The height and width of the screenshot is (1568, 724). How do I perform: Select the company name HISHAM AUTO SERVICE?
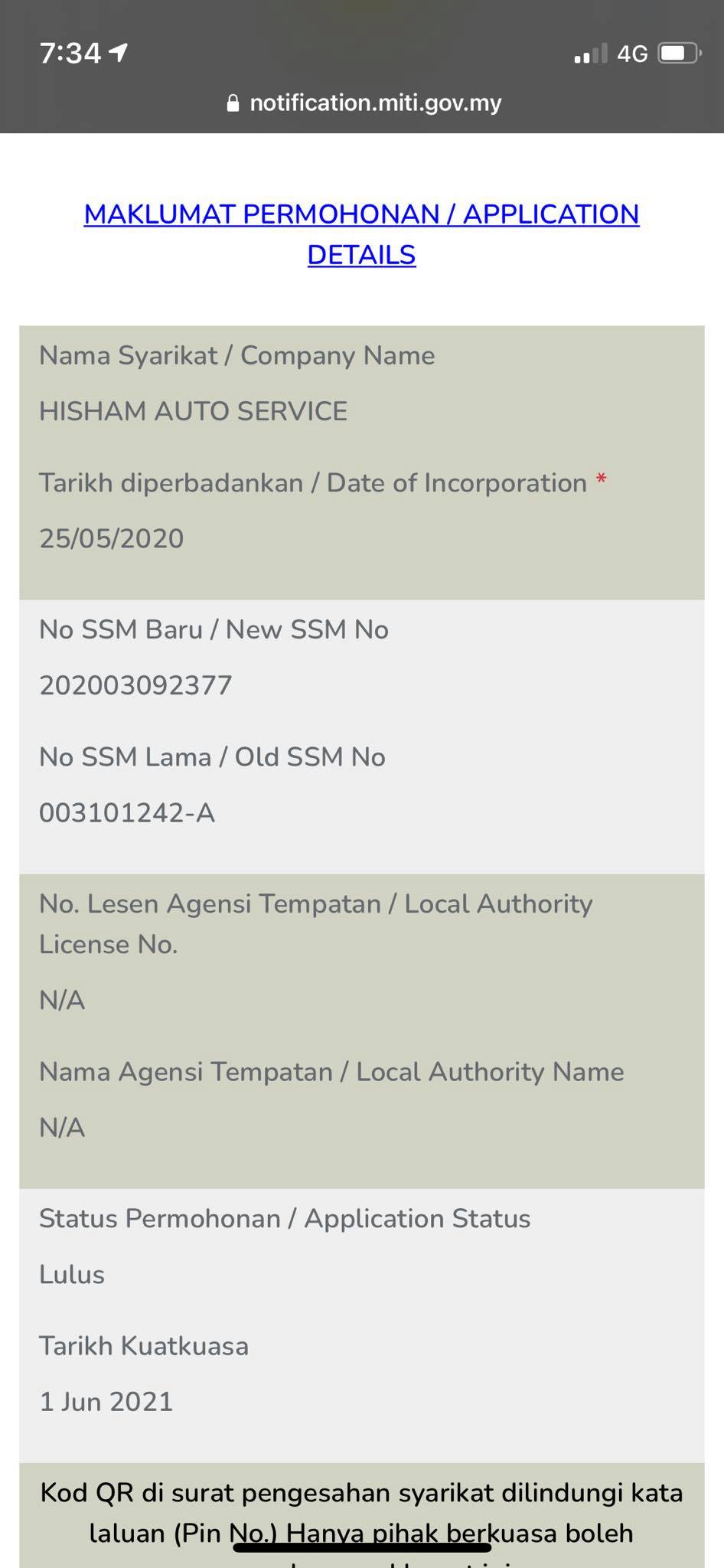(x=193, y=411)
